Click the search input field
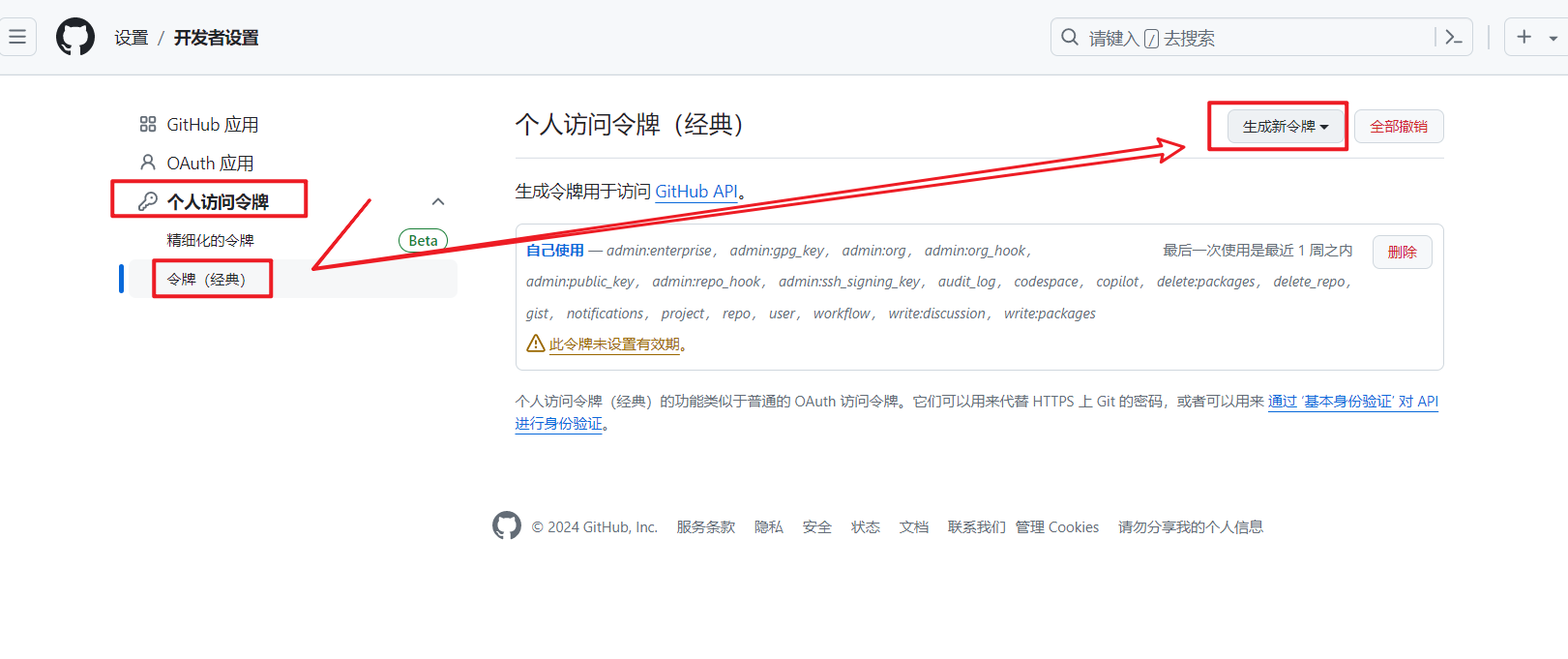The height and width of the screenshot is (659, 1568). (x=1248, y=38)
